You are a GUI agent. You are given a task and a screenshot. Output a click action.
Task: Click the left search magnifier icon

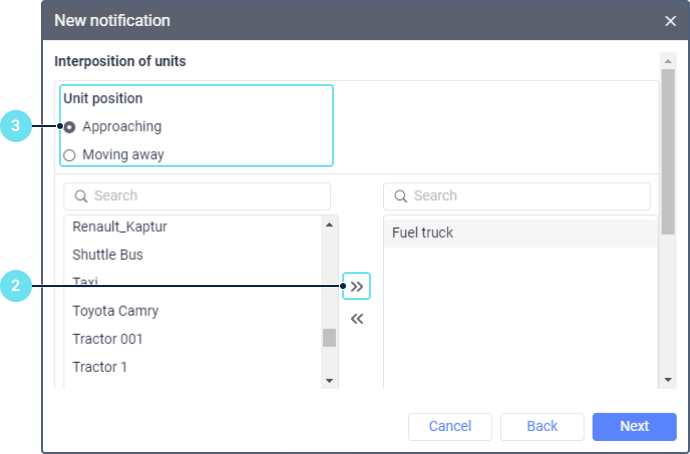80,196
